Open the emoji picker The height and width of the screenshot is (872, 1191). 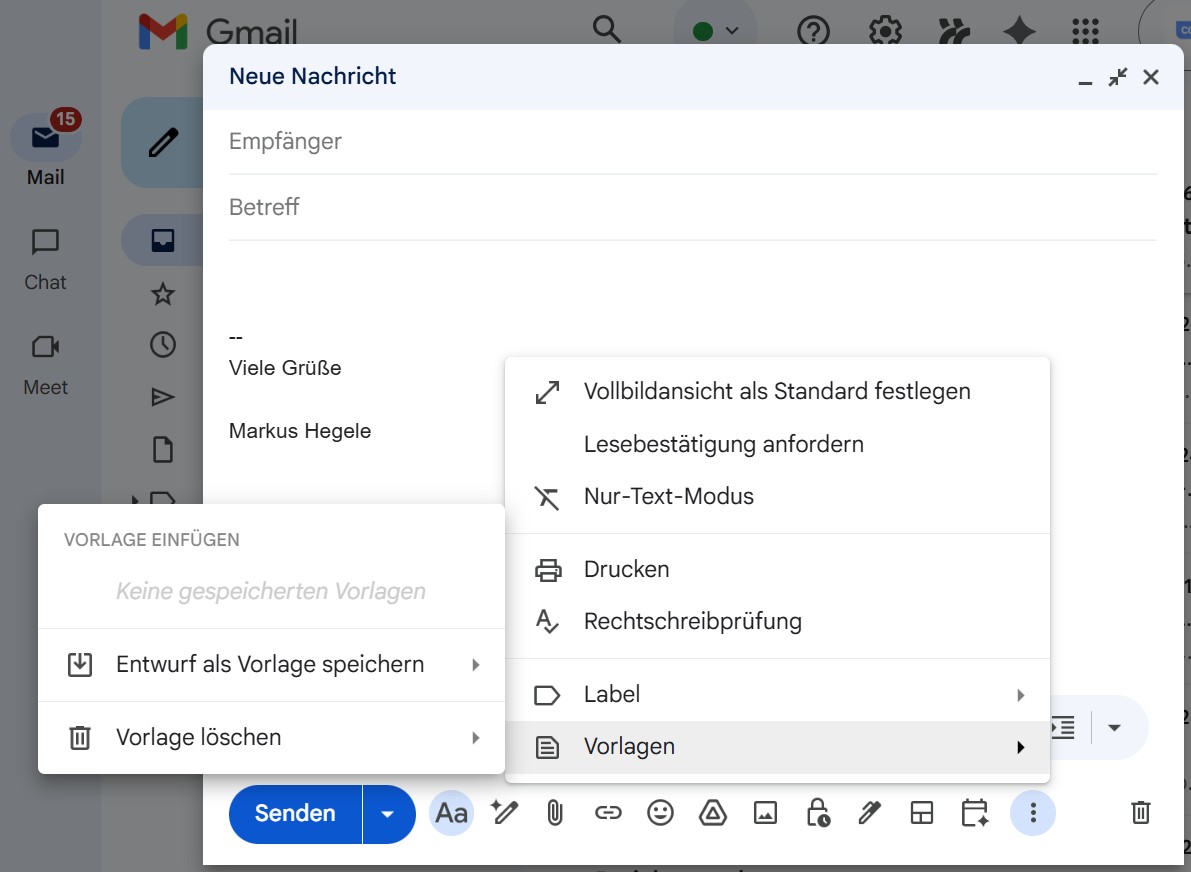pyautogui.click(x=660, y=813)
